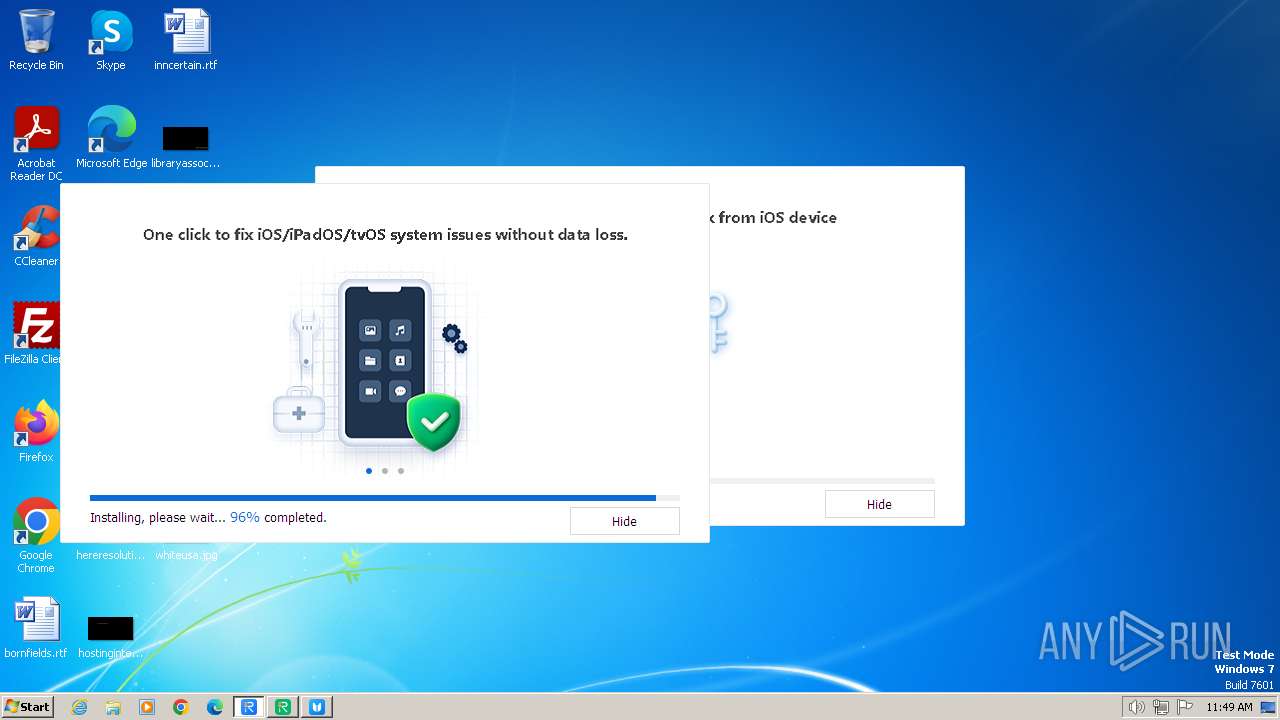The width and height of the screenshot is (1280, 720).
Task: Switch to blue R installer taskbar button
Action: (x=249, y=707)
